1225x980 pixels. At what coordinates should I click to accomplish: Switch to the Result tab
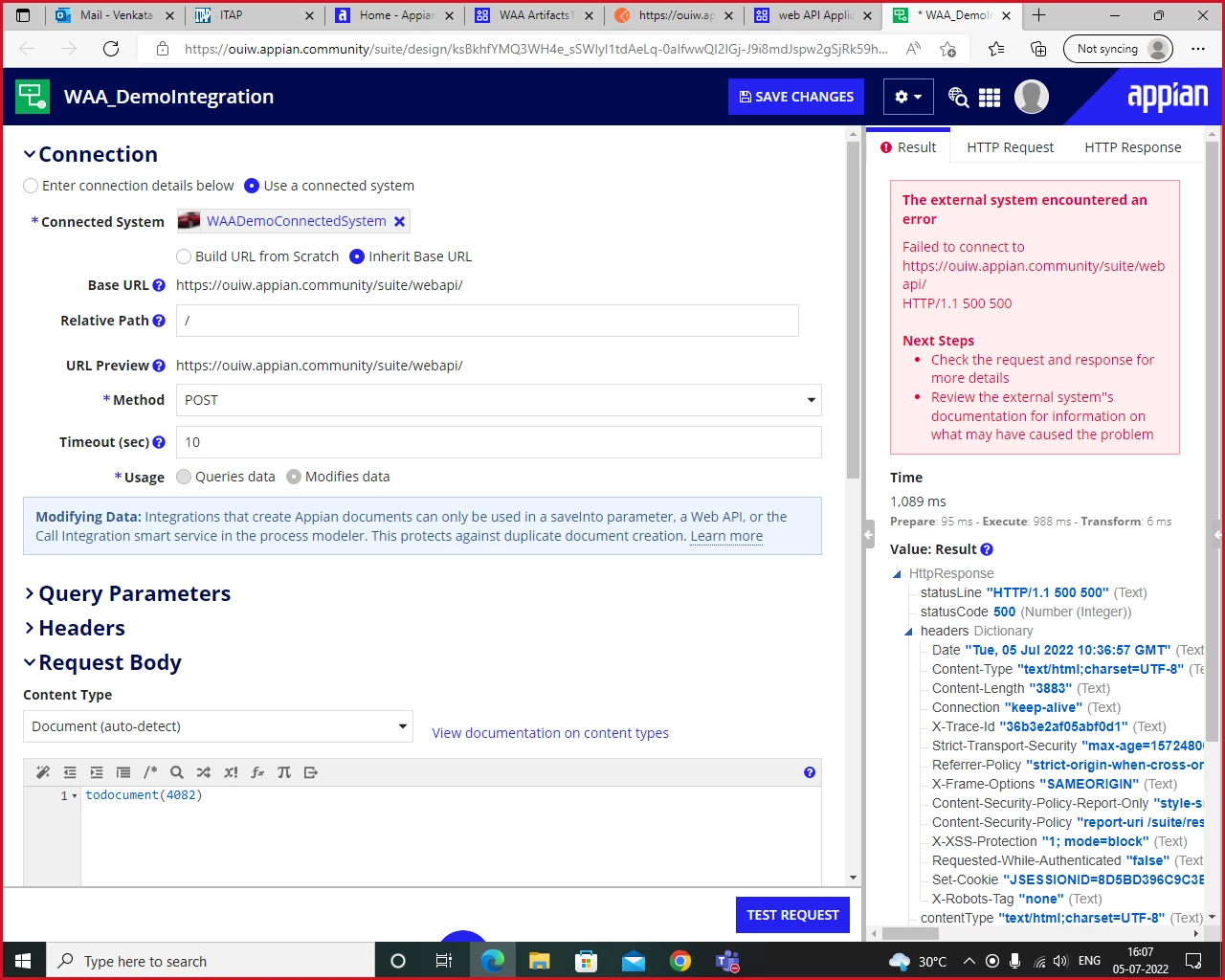(x=908, y=147)
